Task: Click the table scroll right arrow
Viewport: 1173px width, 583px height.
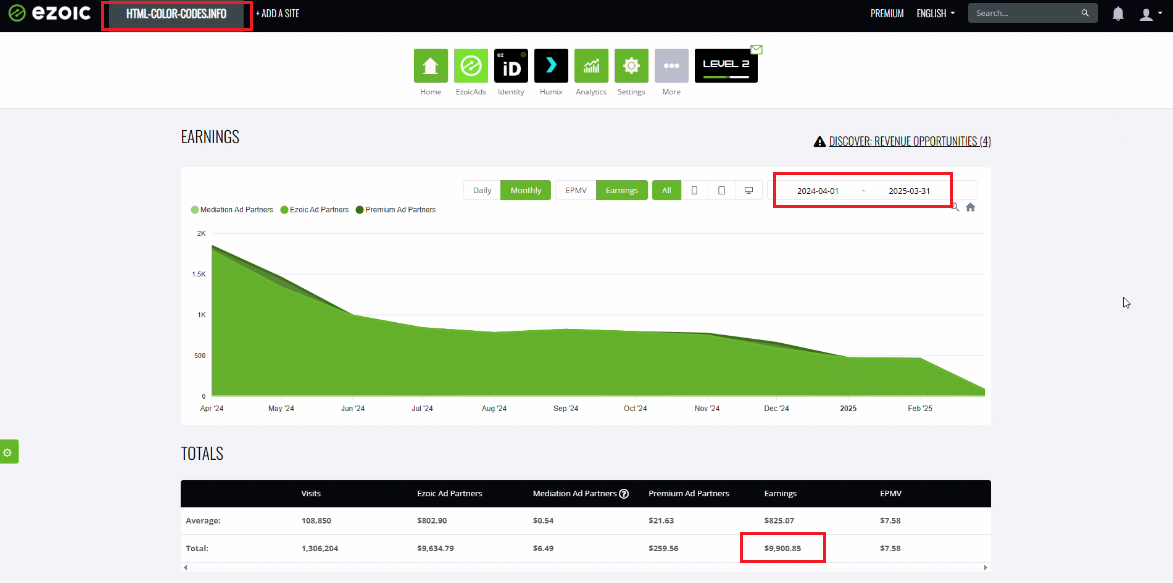Action: 985,568
